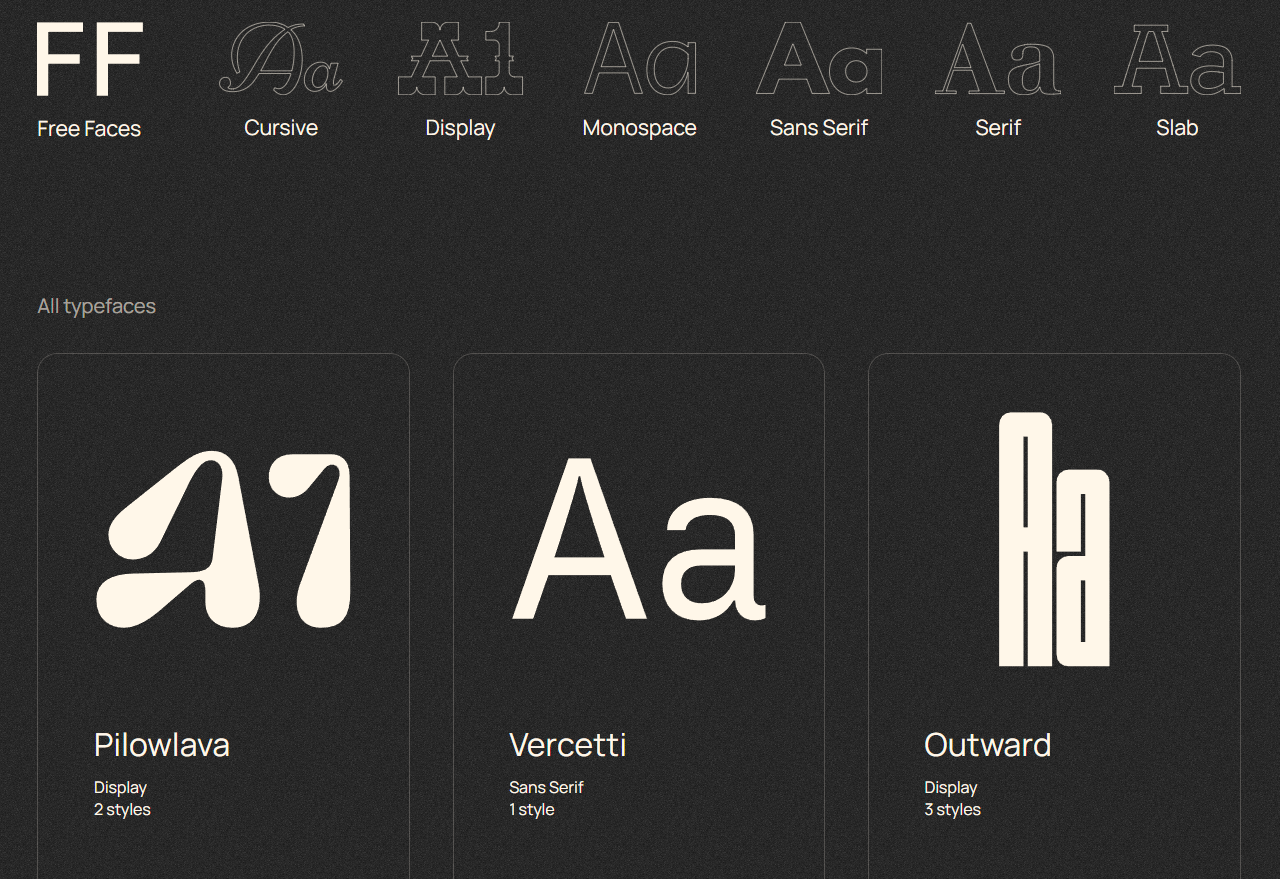The height and width of the screenshot is (879, 1280).
Task: Open the Outward typeface preview image
Action: tap(1054, 539)
